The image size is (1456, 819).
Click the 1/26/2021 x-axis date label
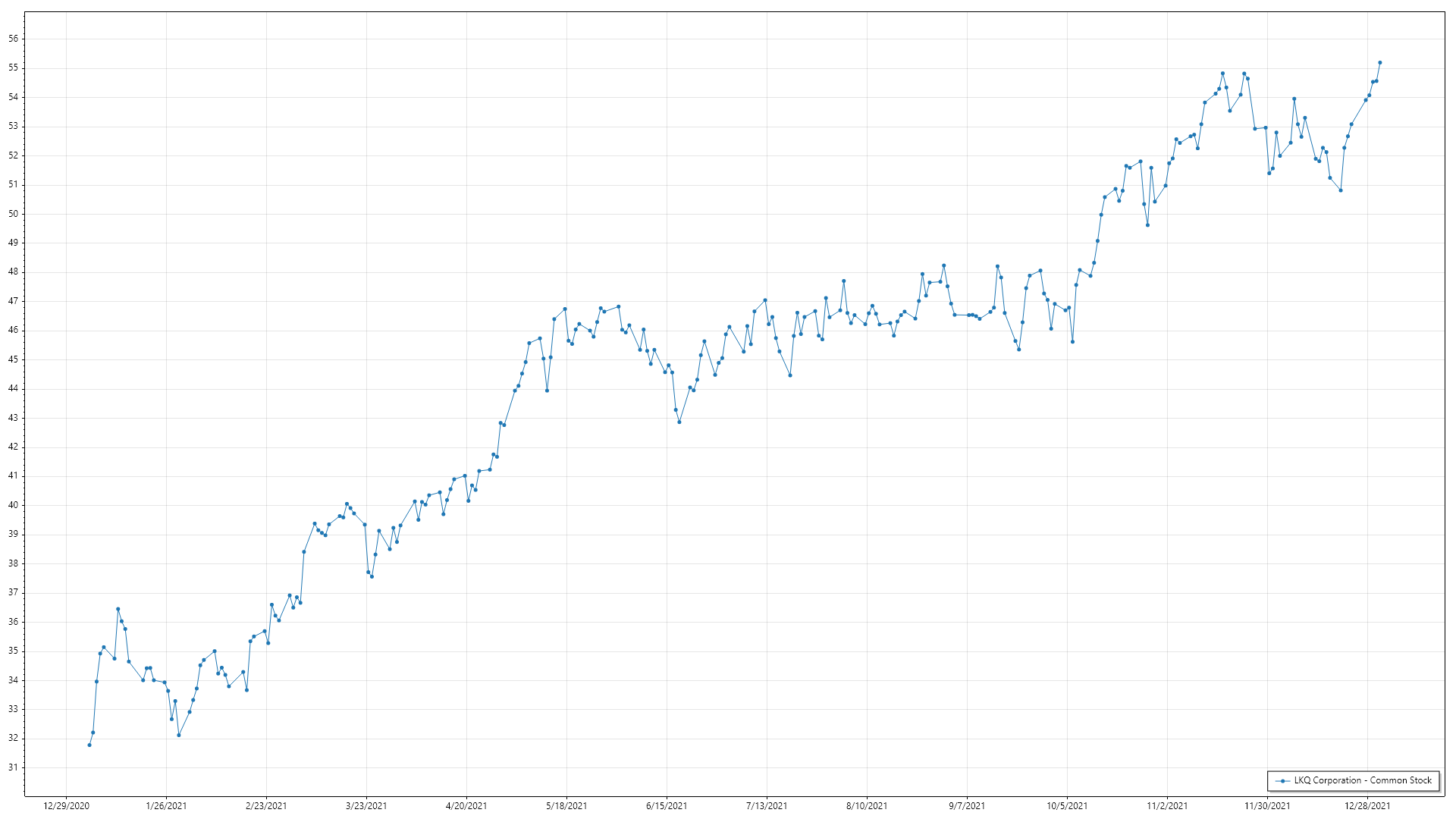tap(166, 806)
